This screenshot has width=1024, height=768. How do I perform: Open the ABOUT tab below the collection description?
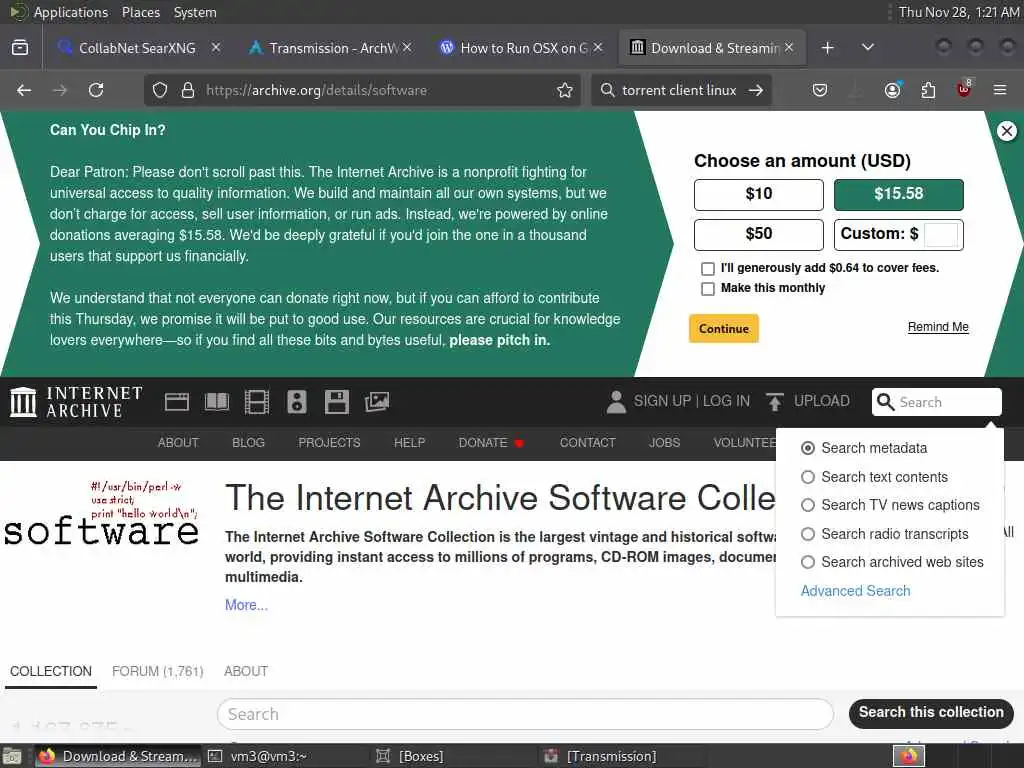click(x=246, y=671)
